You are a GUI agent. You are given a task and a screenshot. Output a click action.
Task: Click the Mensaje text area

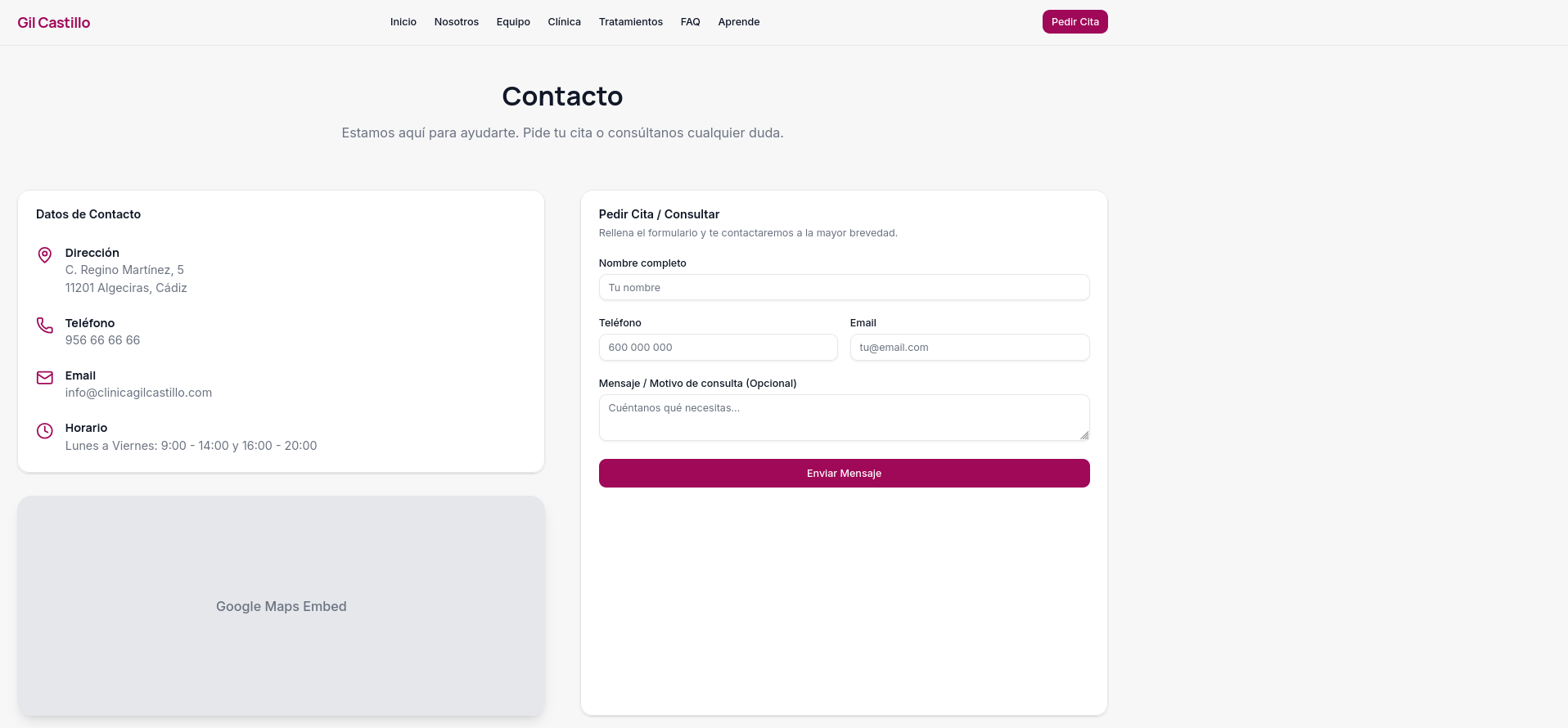click(844, 417)
